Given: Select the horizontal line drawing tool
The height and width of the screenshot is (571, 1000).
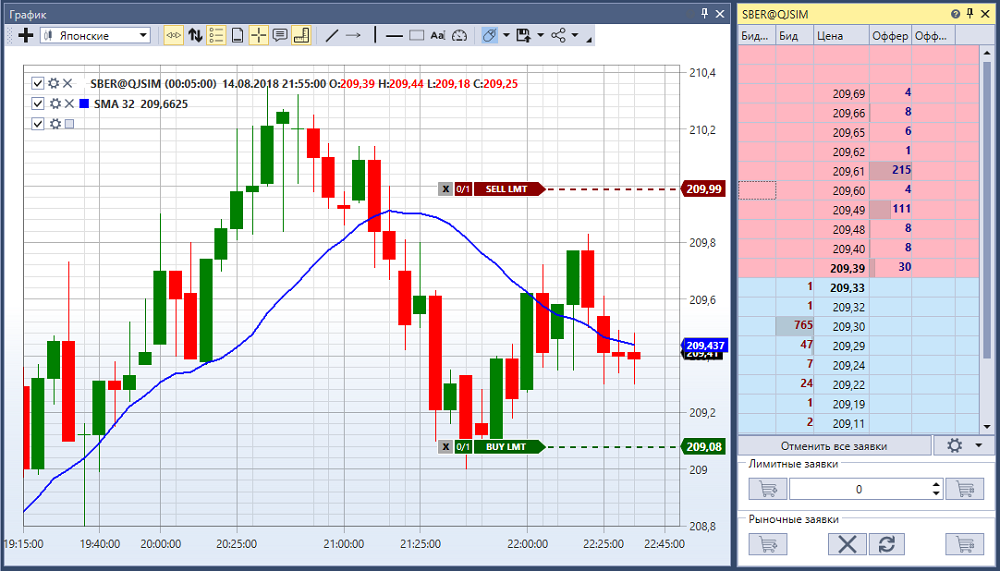Looking at the screenshot, I should pyautogui.click(x=395, y=36).
